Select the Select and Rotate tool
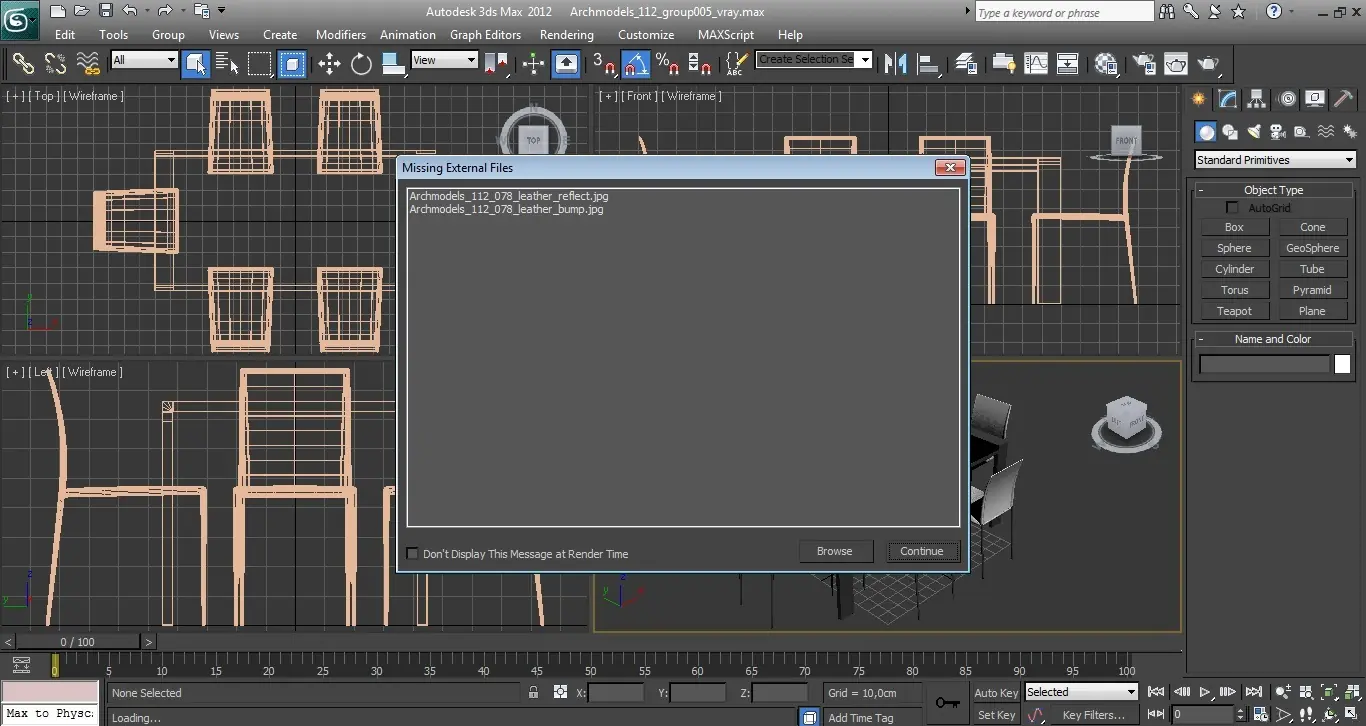1366x726 pixels. coord(361,63)
